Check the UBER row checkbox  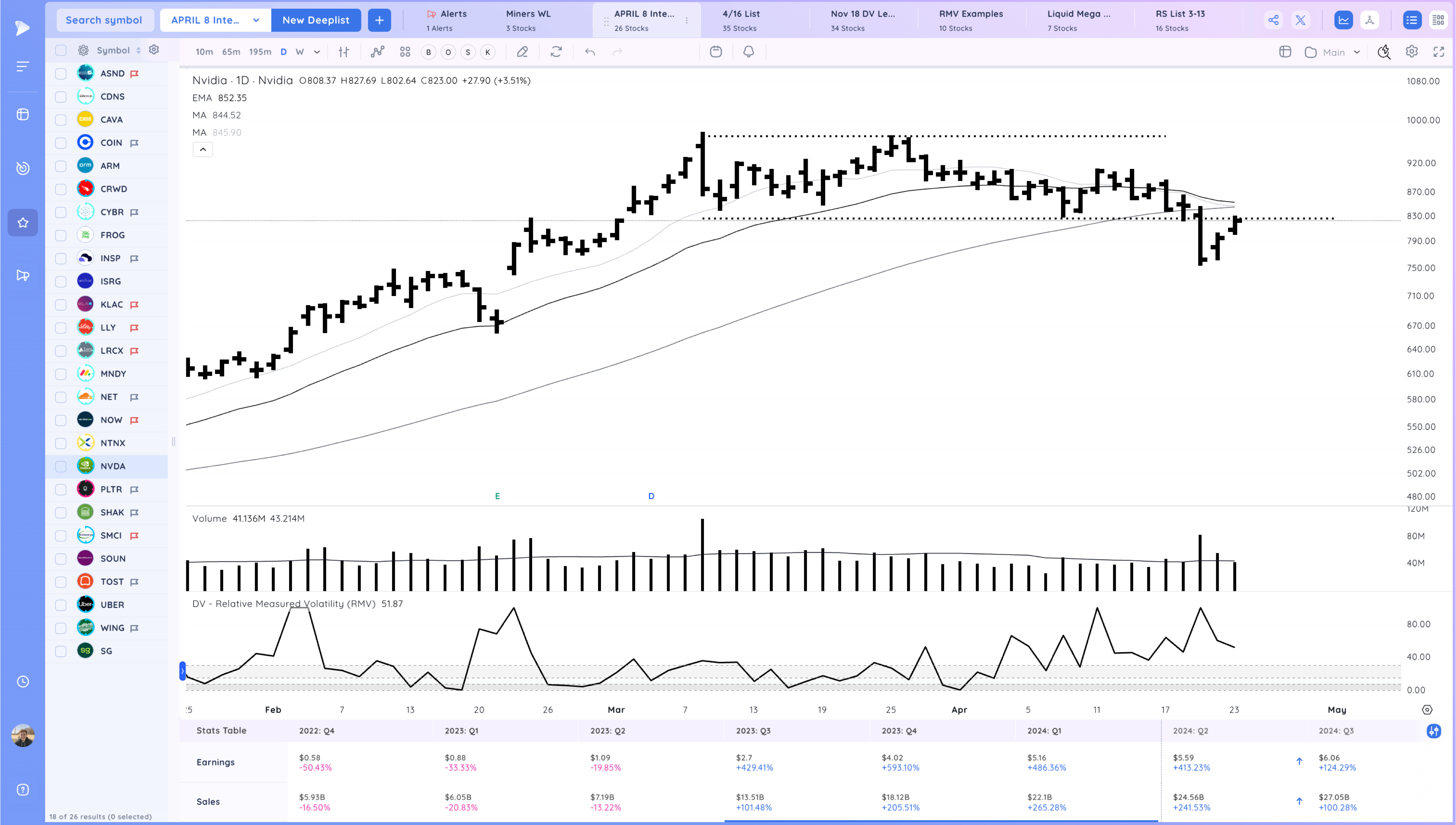coord(60,605)
